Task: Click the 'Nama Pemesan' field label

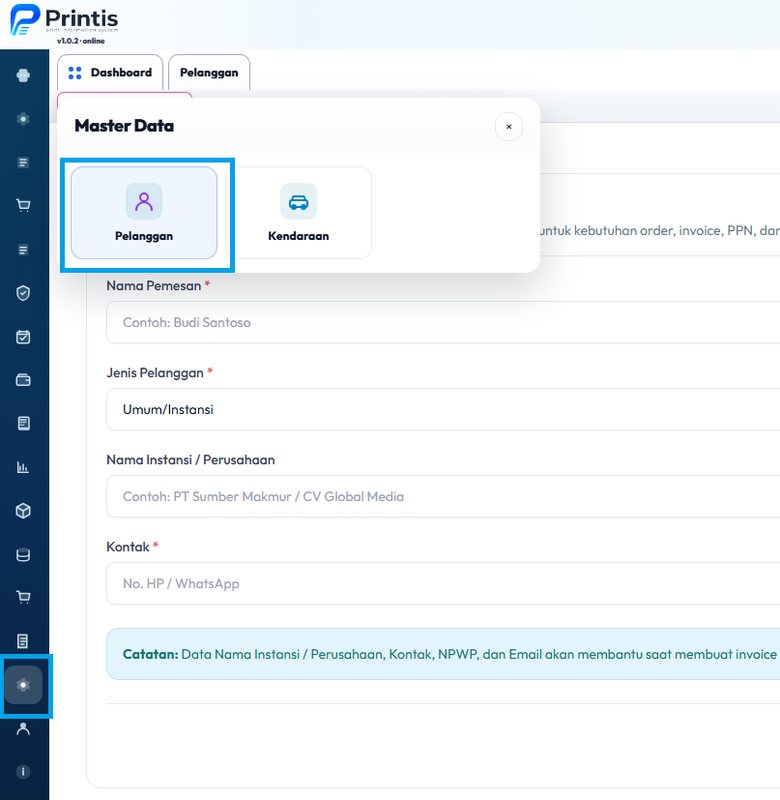Action: tap(154, 286)
